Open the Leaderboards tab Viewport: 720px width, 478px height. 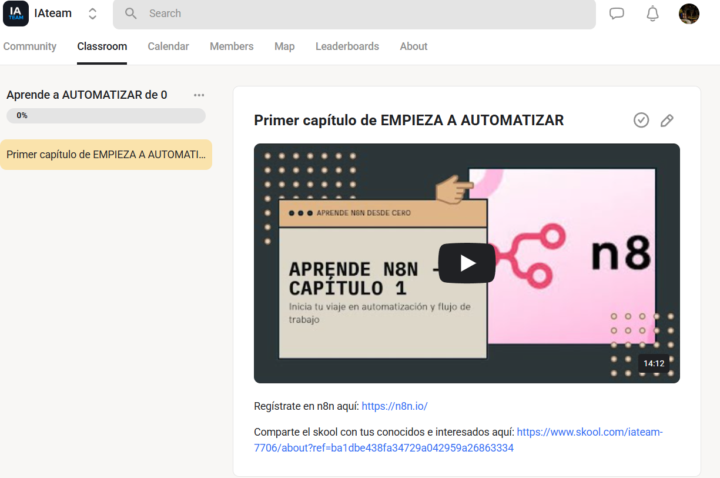347,46
